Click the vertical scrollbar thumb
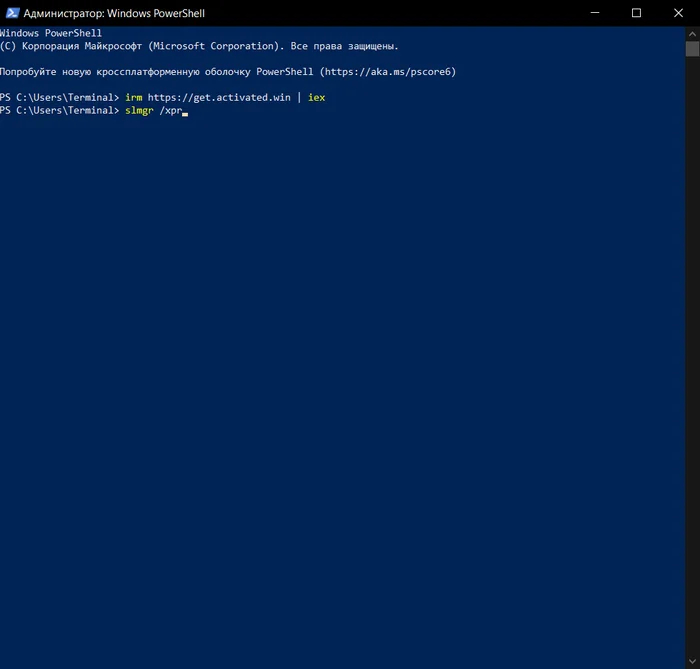 pos(692,48)
